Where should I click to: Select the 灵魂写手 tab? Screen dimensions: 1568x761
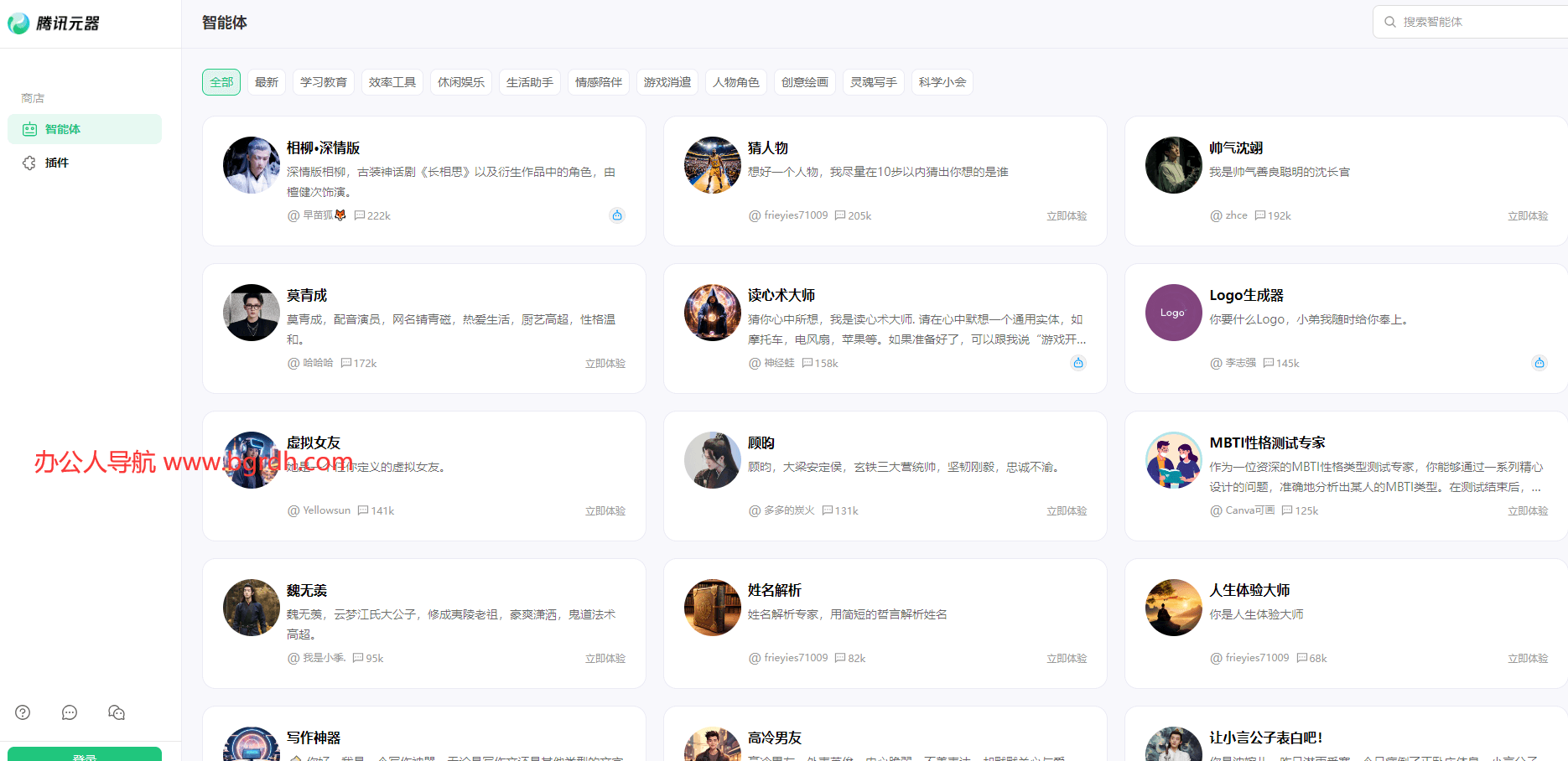click(873, 81)
